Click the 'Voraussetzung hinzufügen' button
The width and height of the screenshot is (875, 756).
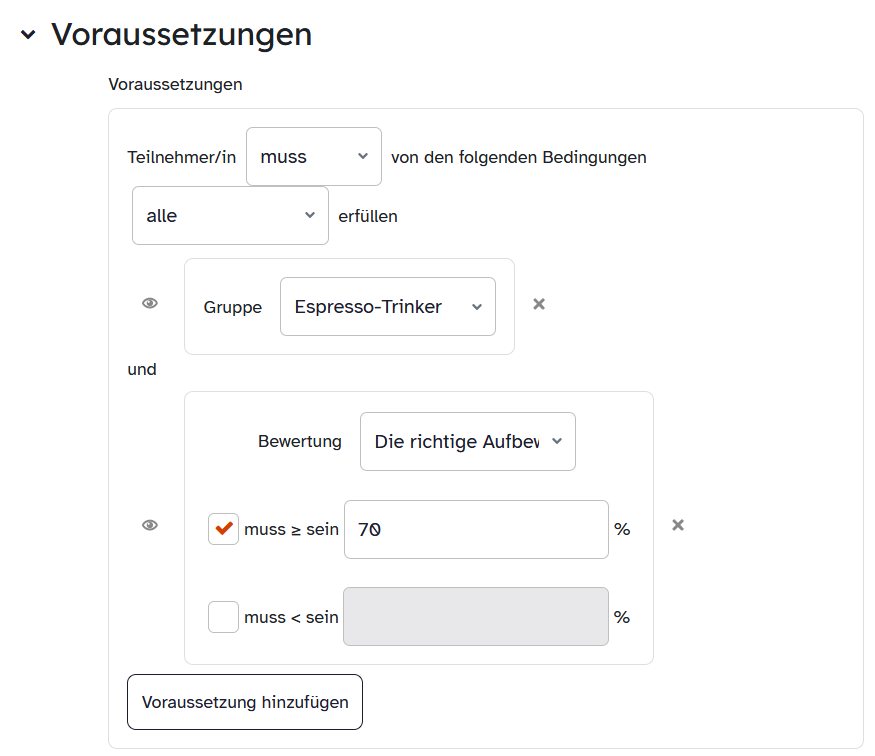point(245,702)
